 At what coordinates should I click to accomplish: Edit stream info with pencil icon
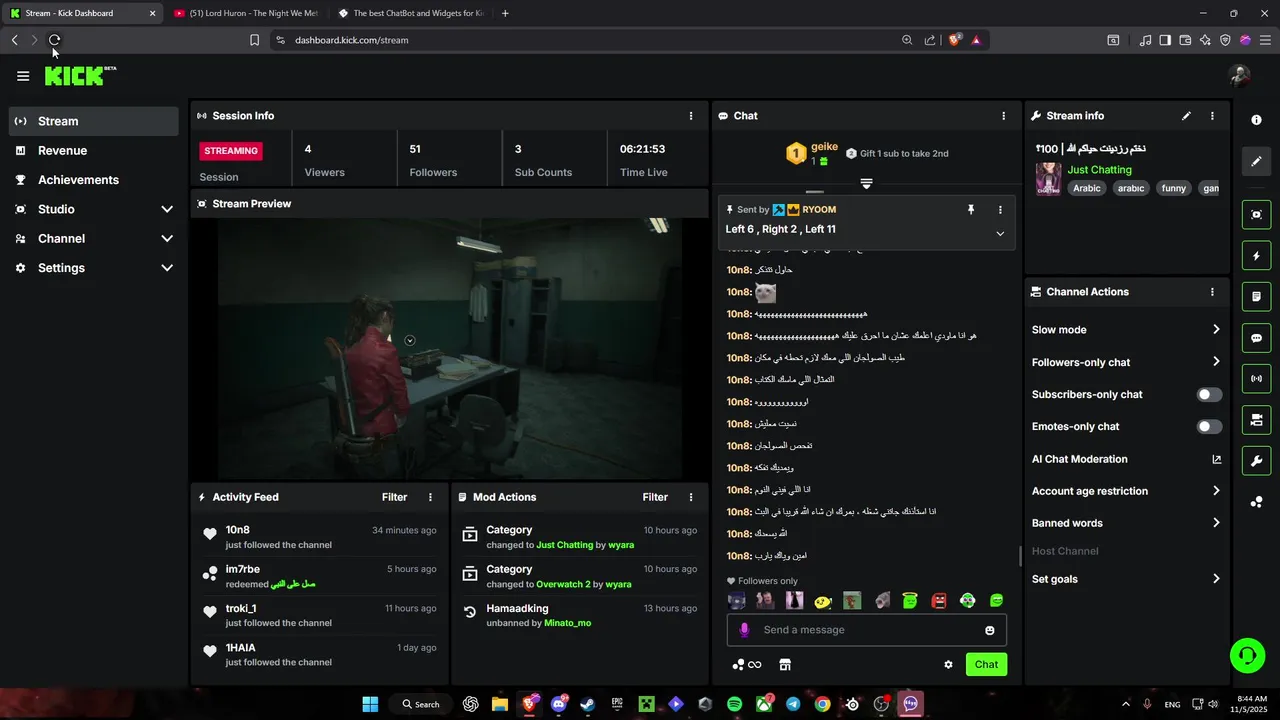[x=1187, y=116]
